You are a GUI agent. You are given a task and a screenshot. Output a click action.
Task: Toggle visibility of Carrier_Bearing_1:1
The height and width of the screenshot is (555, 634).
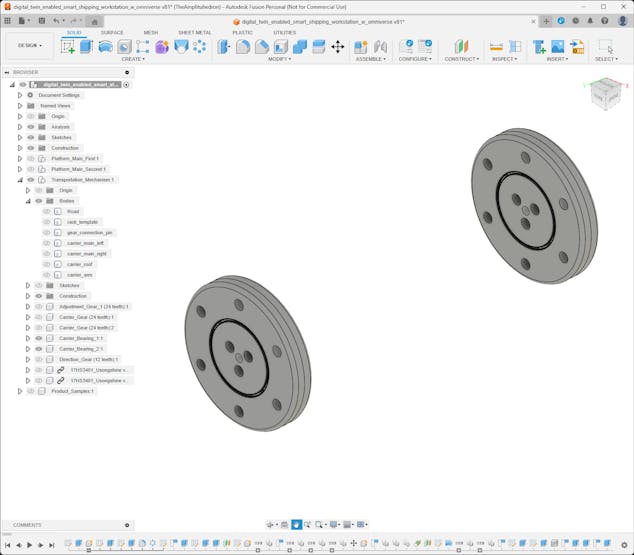click(x=39, y=338)
